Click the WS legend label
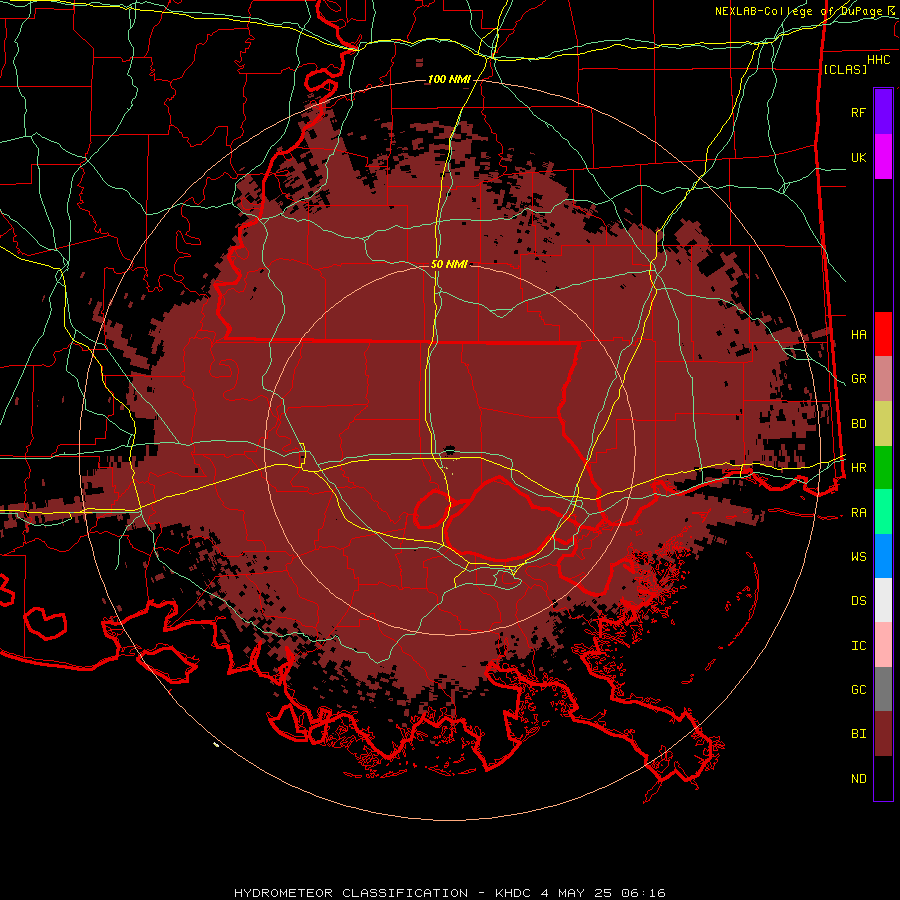 click(x=859, y=557)
